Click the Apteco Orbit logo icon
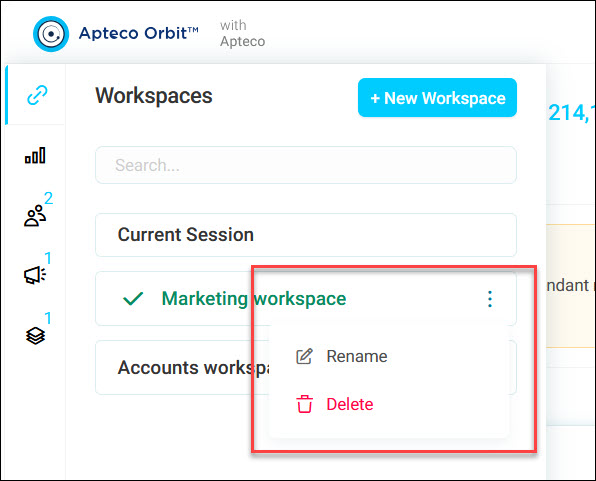The image size is (596, 481). click(x=51, y=34)
